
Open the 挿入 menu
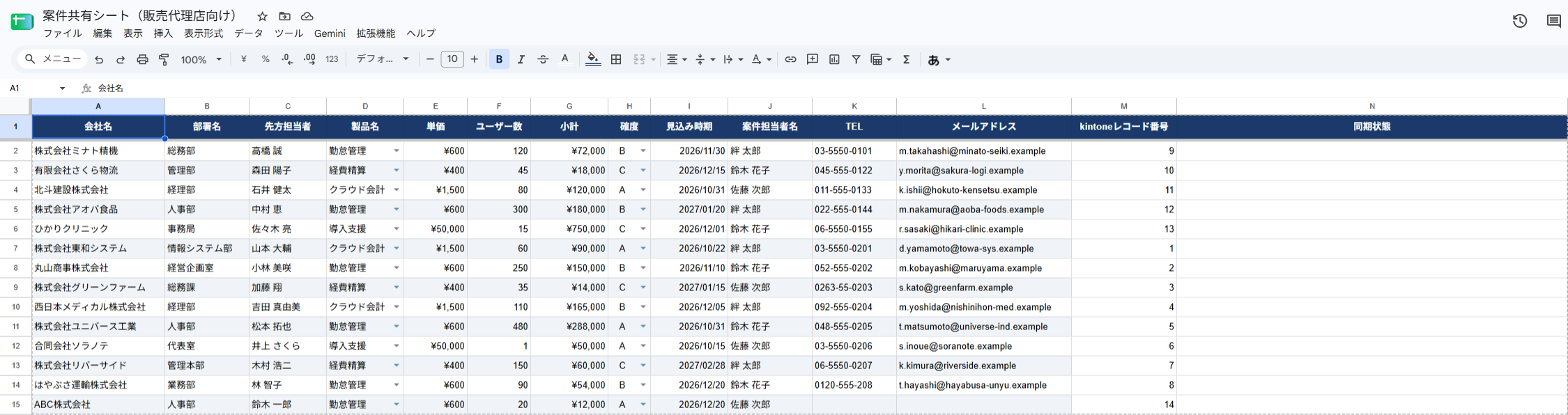coord(163,33)
